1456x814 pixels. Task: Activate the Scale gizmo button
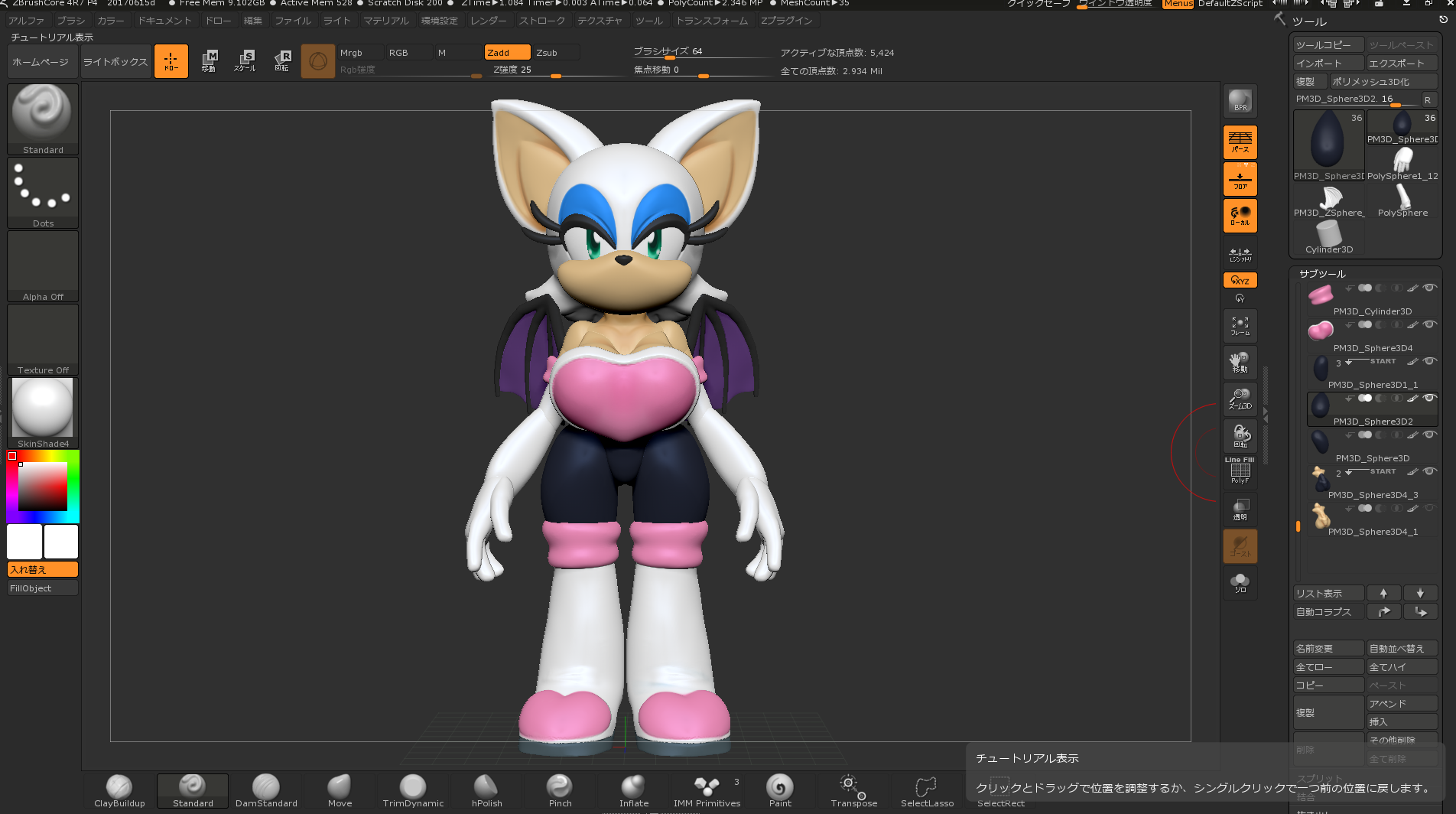point(245,60)
